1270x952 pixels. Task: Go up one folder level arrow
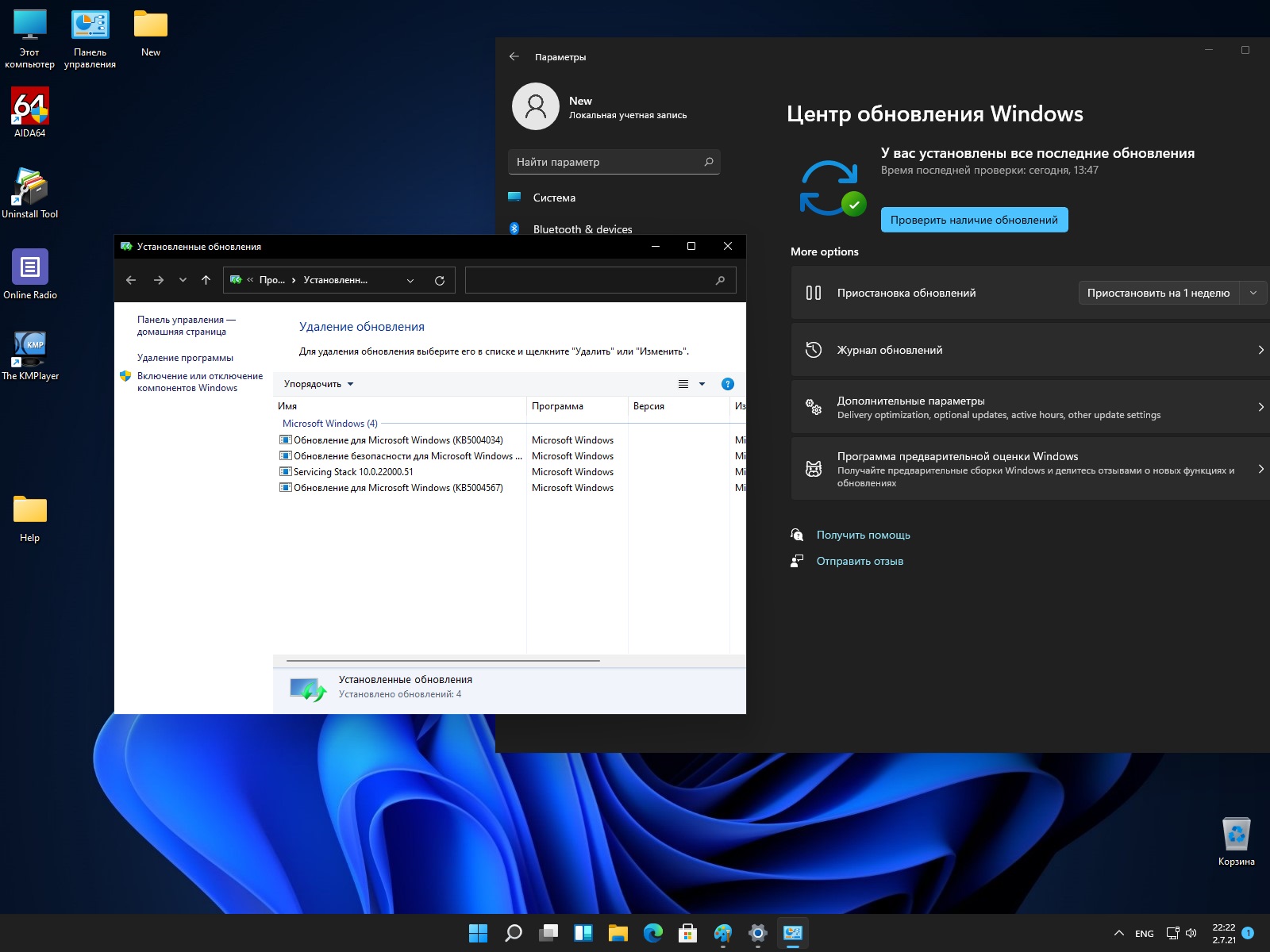[206, 280]
